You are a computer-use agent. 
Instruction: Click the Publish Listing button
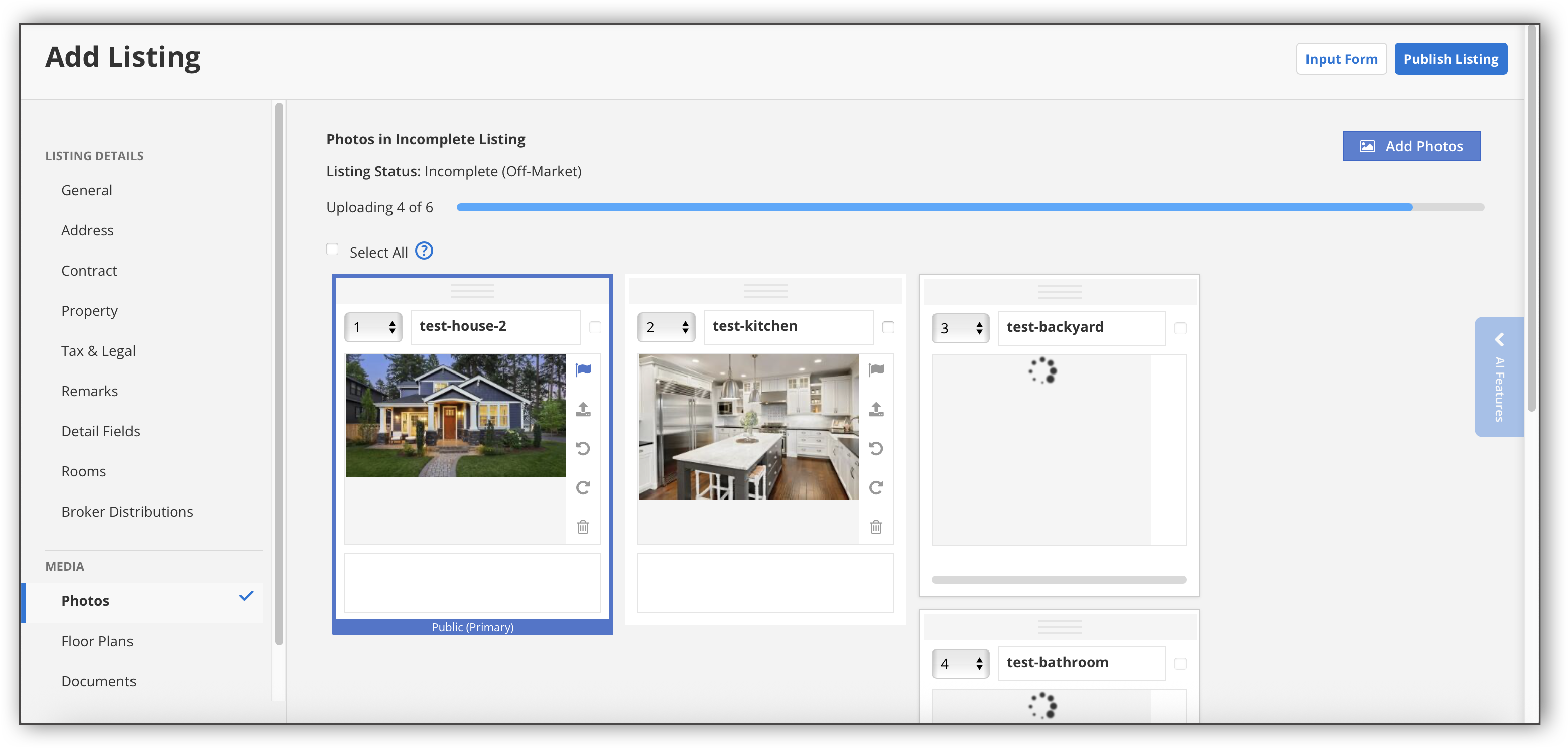[x=1451, y=59]
